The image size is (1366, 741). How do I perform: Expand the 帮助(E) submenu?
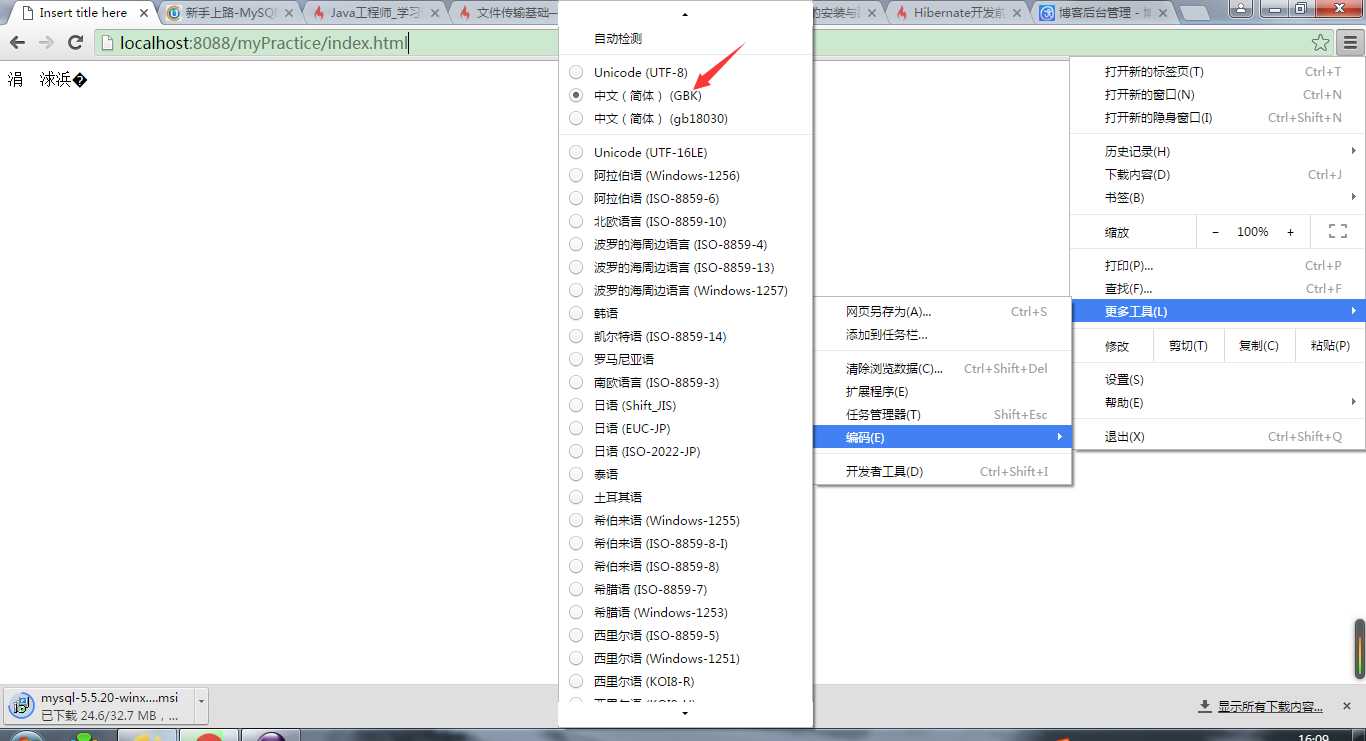(1217, 402)
